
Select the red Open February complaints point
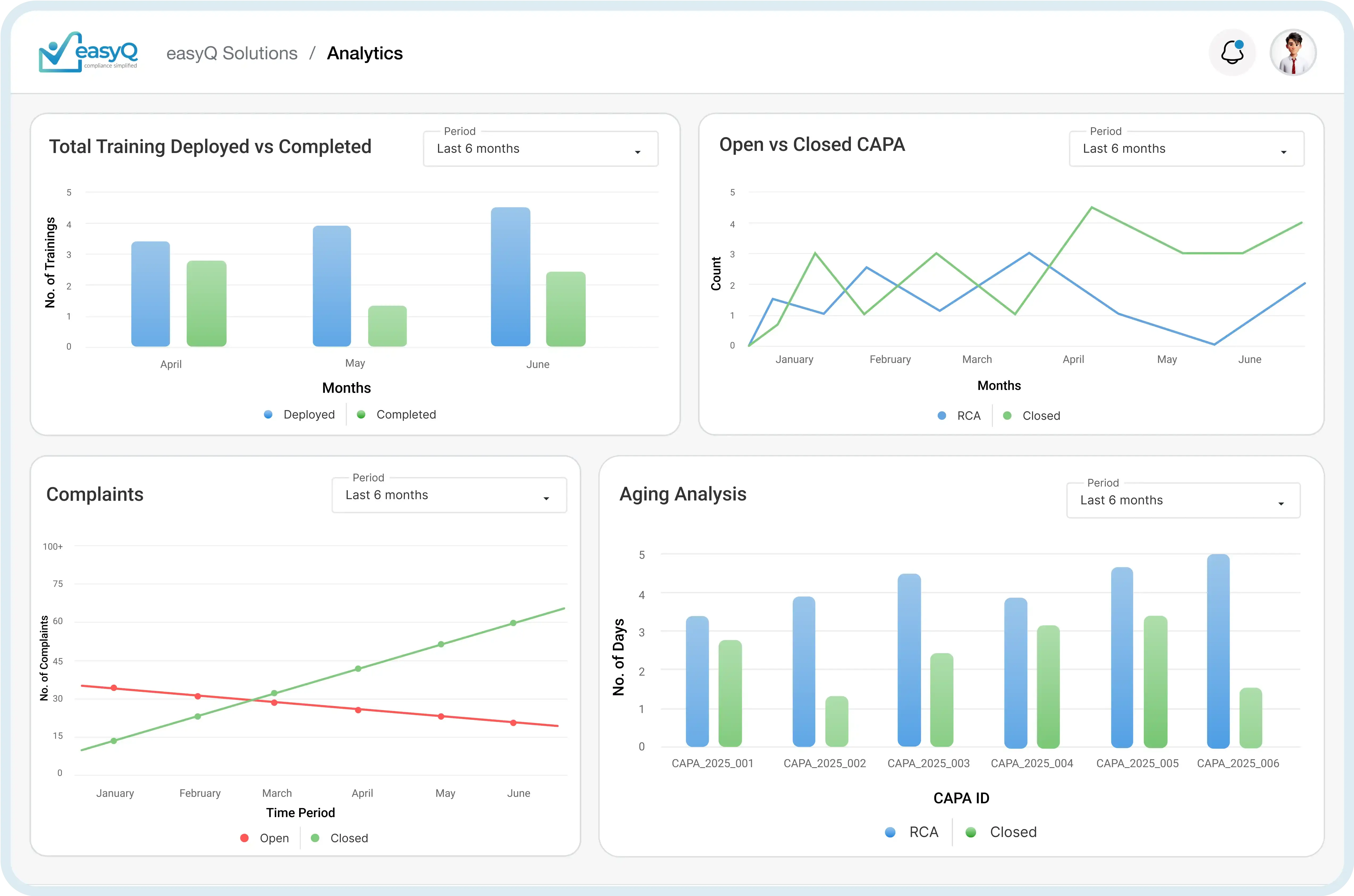coord(198,696)
